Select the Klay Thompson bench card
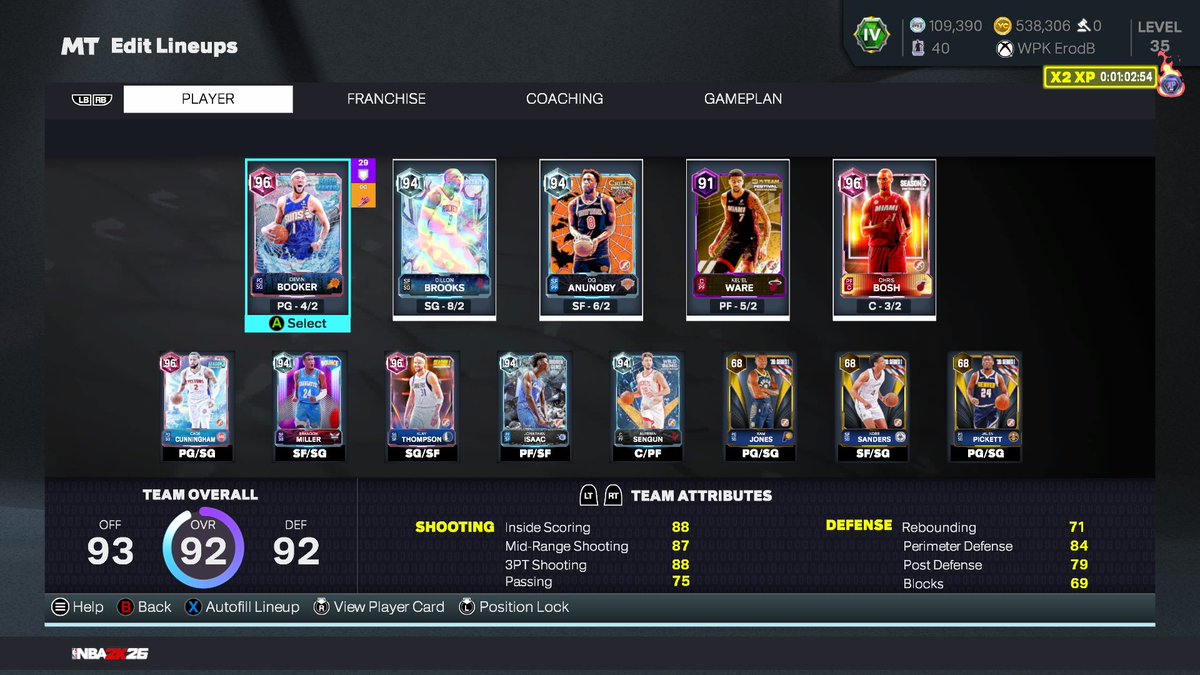 click(423, 406)
